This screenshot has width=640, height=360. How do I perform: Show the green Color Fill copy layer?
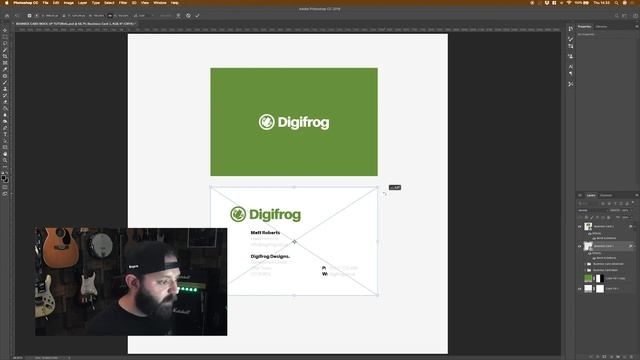580,278
